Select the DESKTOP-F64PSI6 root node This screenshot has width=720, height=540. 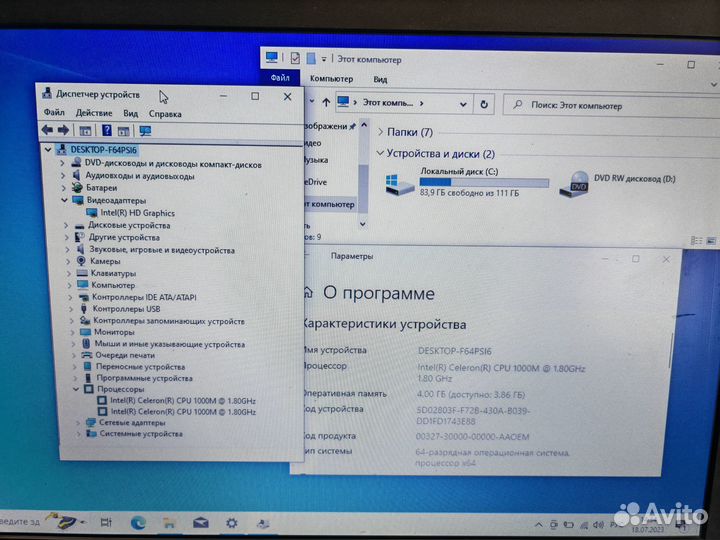103,150
